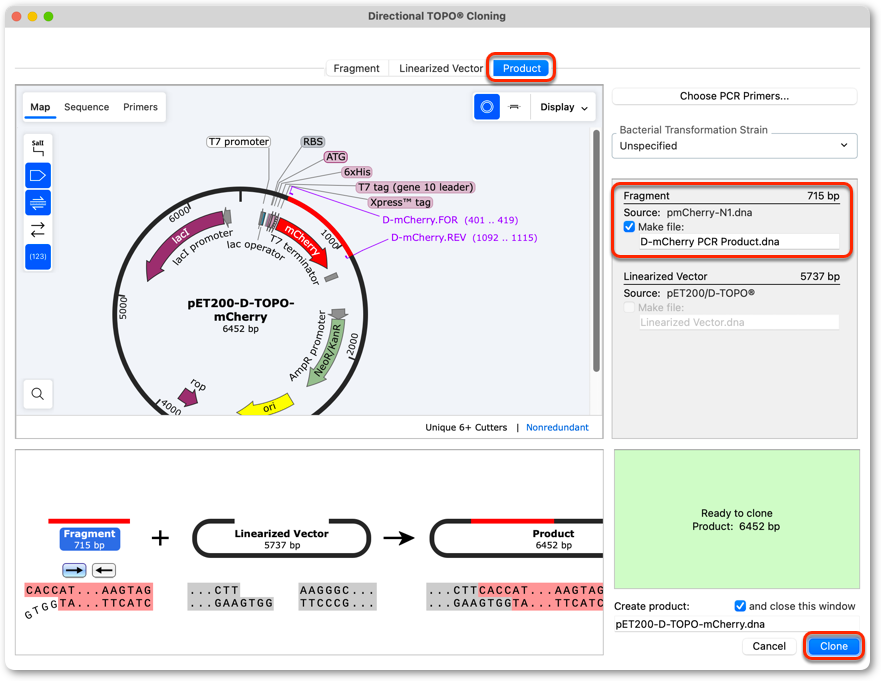
Task: Click the ATG feature label
Action: [335, 157]
